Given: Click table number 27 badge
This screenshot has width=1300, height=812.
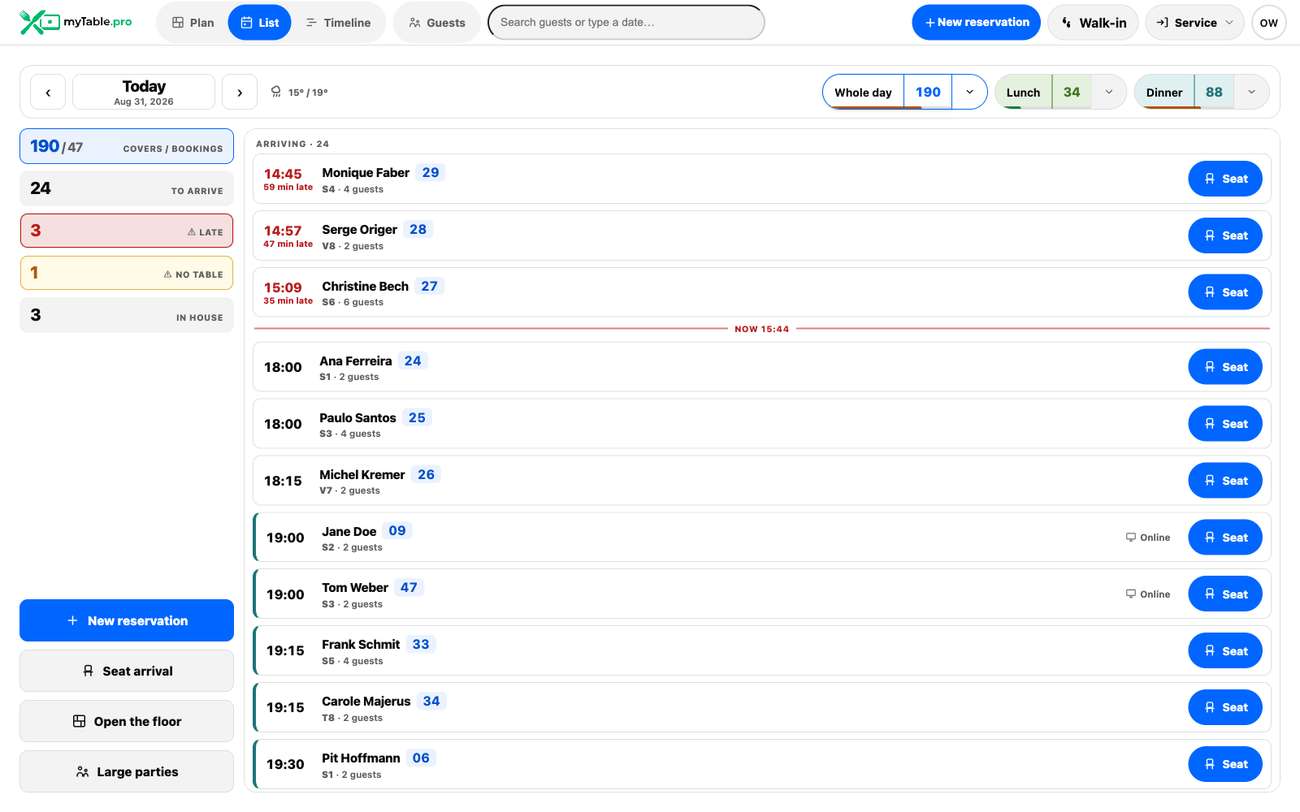Looking at the screenshot, I should [429, 286].
